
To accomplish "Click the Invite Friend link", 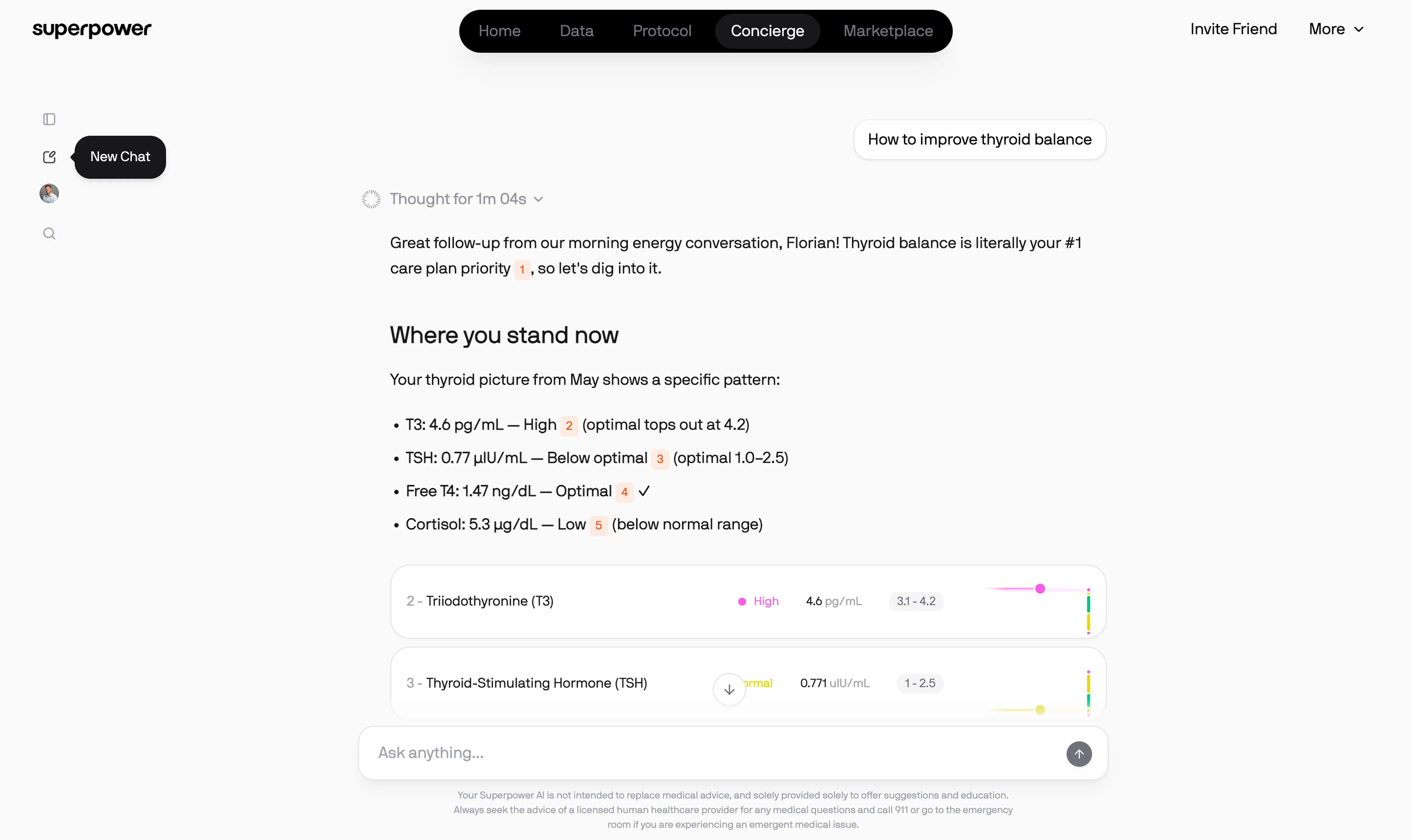I will [1233, 29].
